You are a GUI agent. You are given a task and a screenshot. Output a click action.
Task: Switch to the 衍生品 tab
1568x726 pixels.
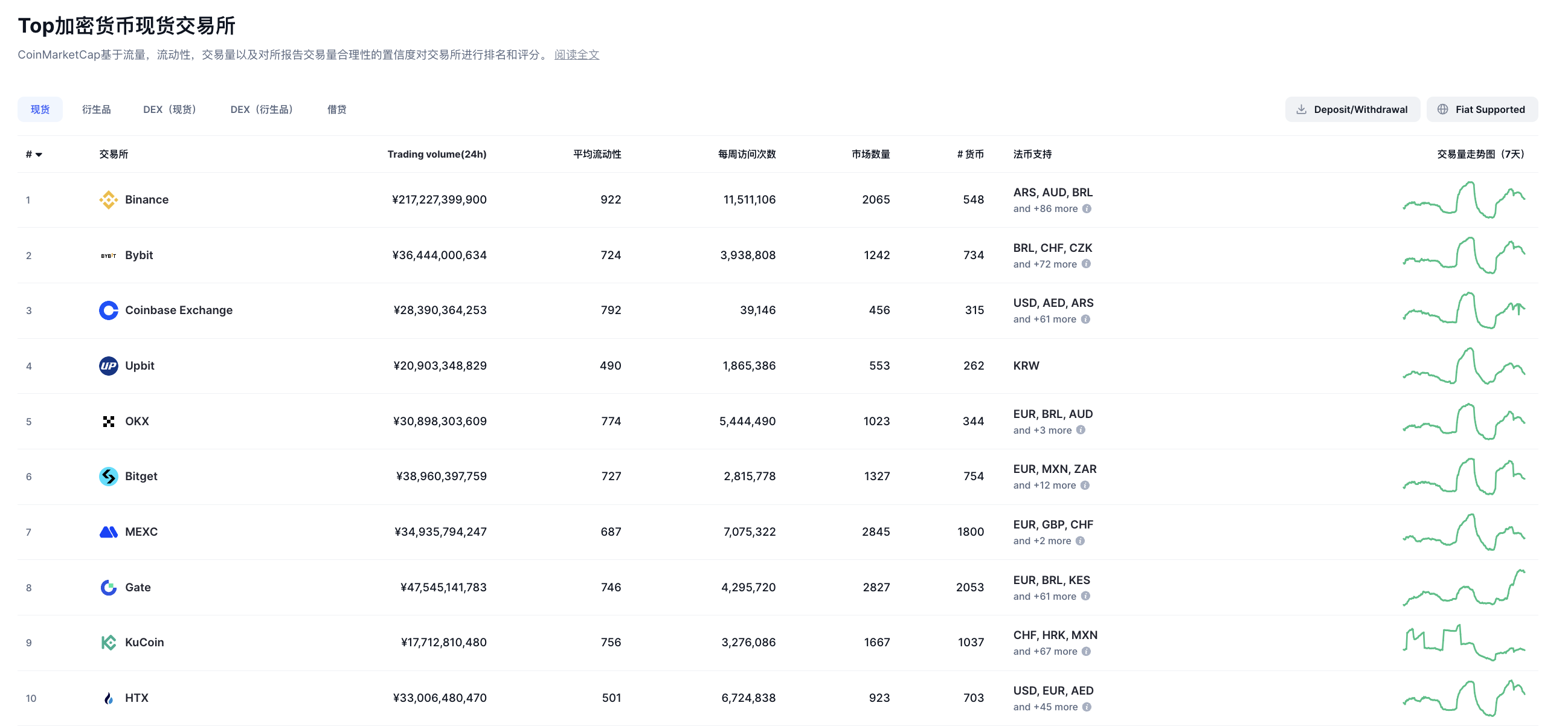tap(96, 109)
